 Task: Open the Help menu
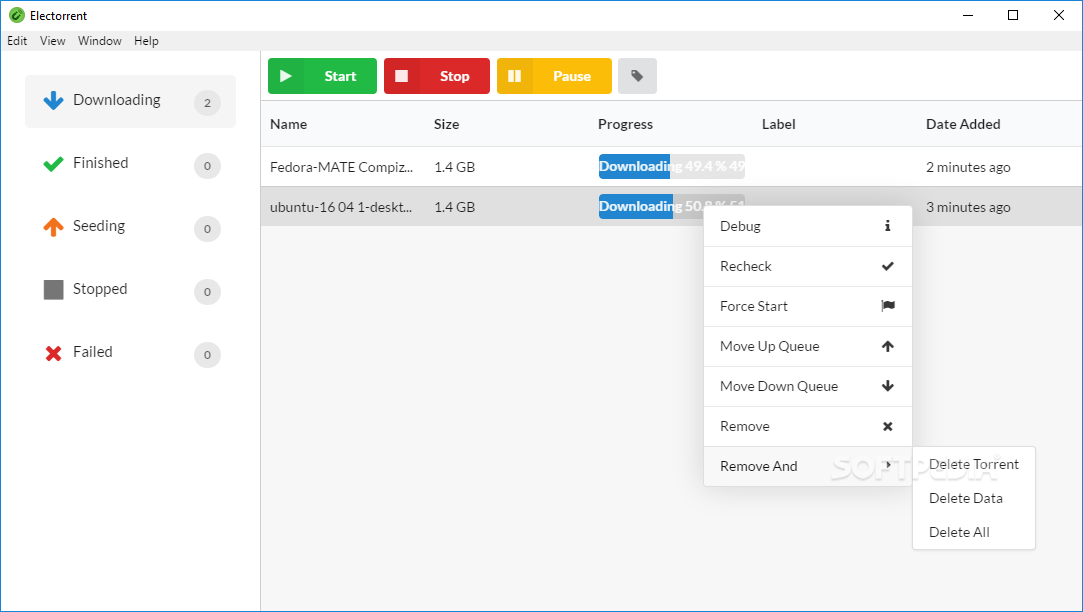(x=146, y=41)
